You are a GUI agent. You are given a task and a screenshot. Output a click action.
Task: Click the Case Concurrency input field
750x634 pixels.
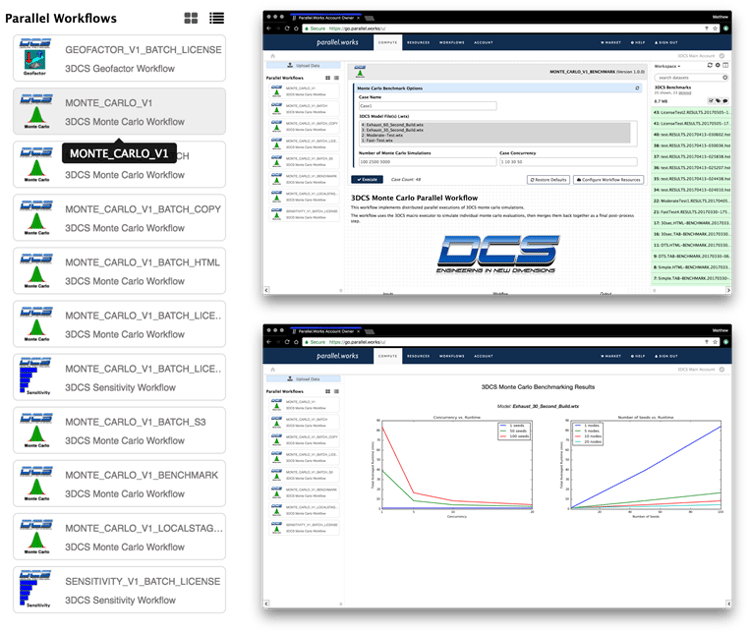click(568, 162)
